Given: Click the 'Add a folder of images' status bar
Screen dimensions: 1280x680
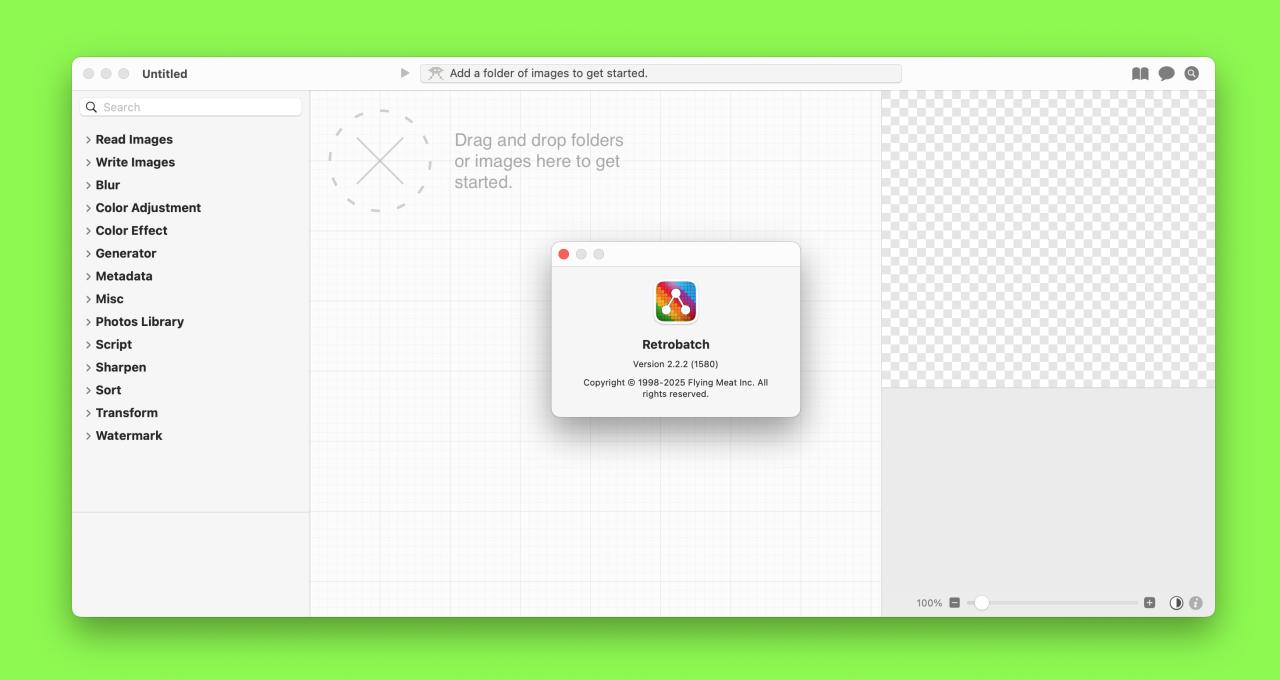Looking at the screenshot, I should [661, 73].
